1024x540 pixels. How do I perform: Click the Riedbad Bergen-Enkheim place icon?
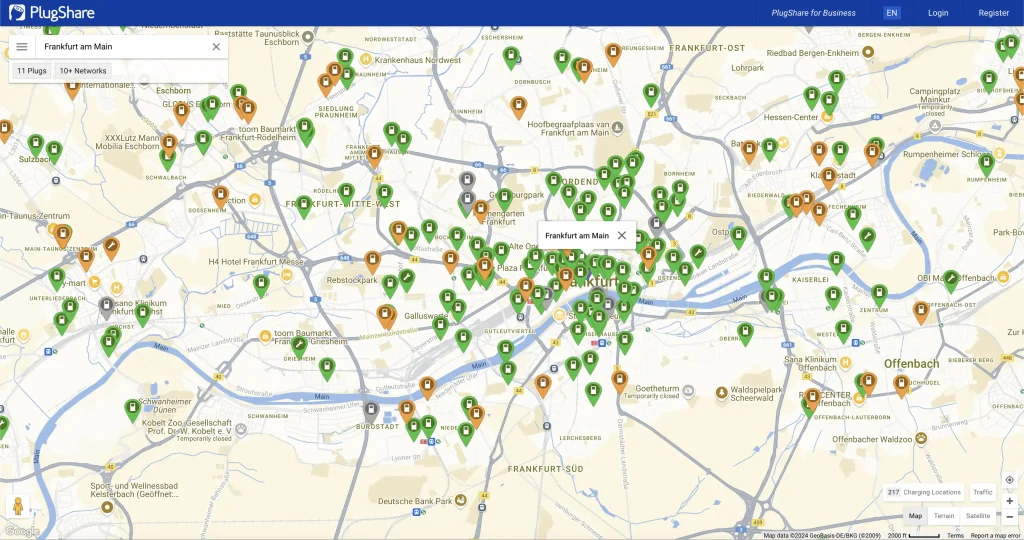pos(868,52)
